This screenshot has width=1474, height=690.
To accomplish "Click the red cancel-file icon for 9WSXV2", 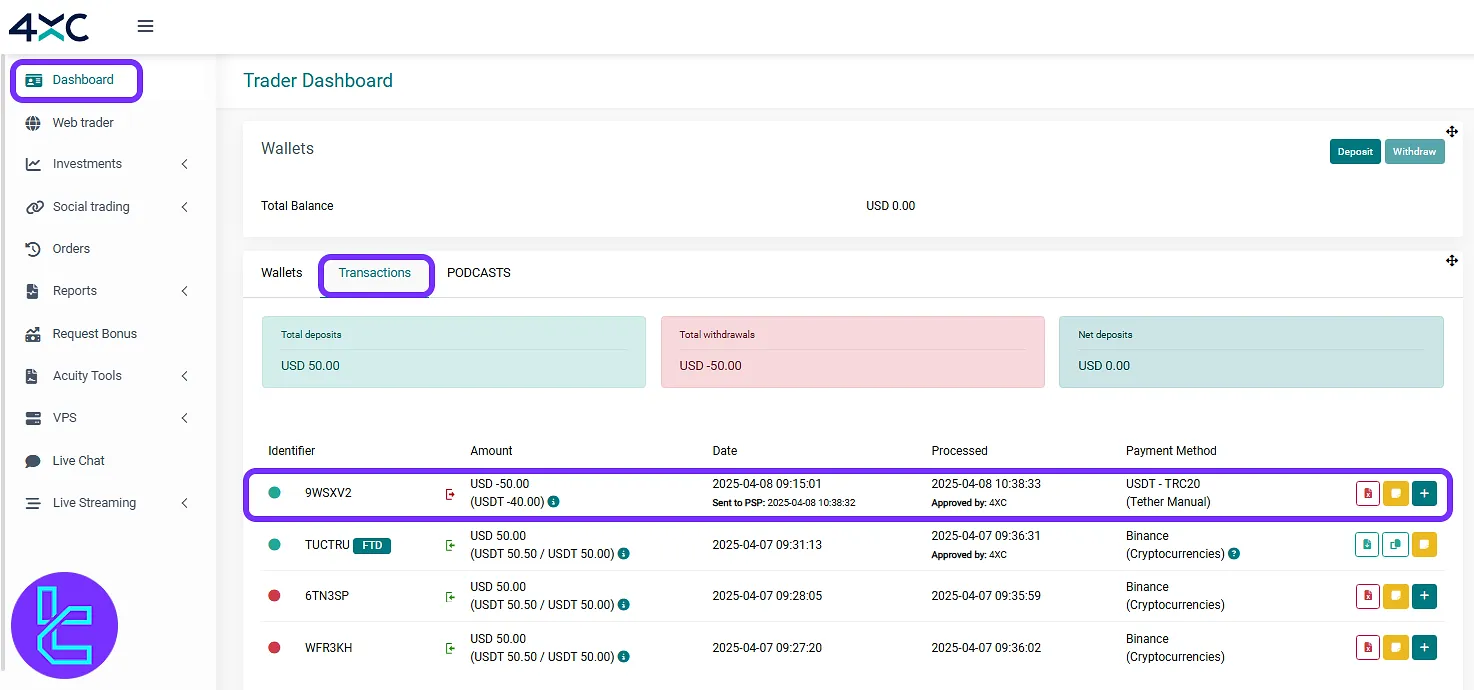I will (1368, 493).
